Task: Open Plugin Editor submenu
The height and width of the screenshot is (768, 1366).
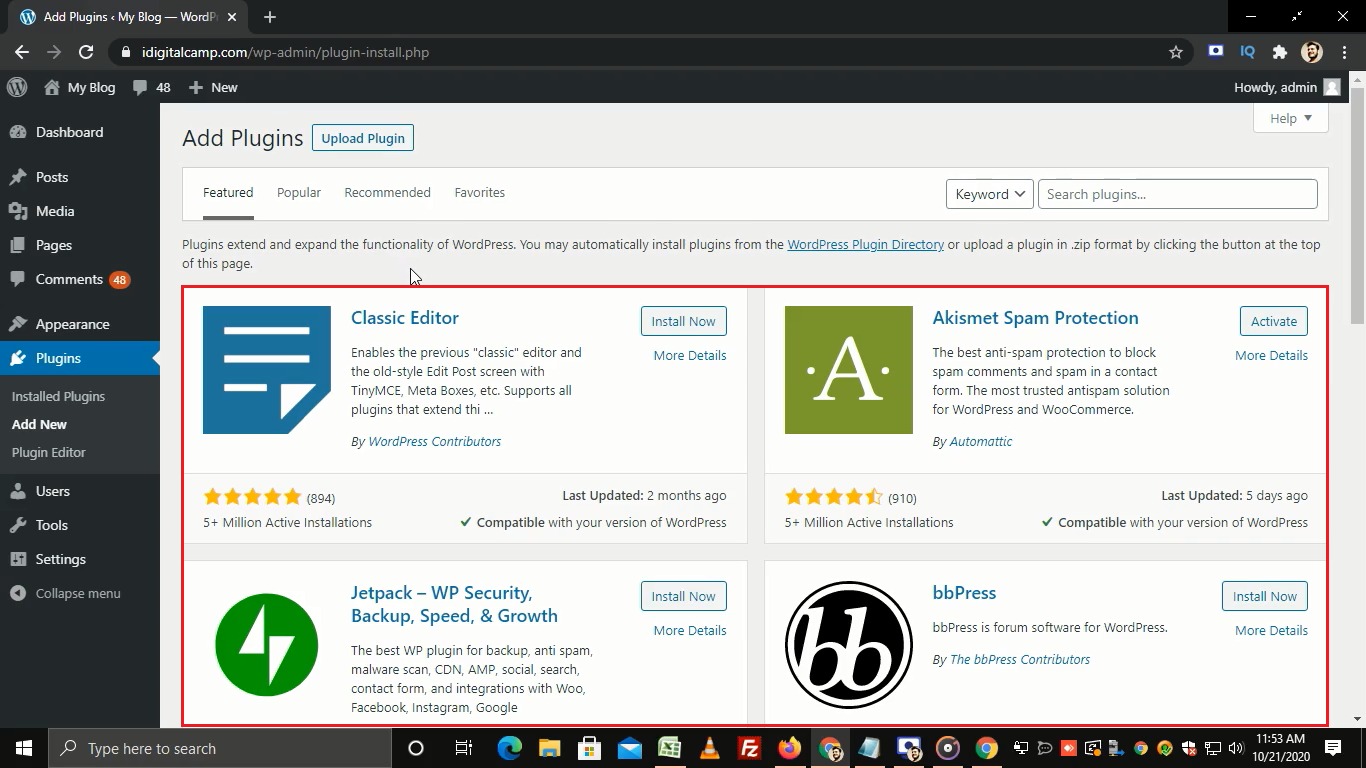Action: [48, 452]
